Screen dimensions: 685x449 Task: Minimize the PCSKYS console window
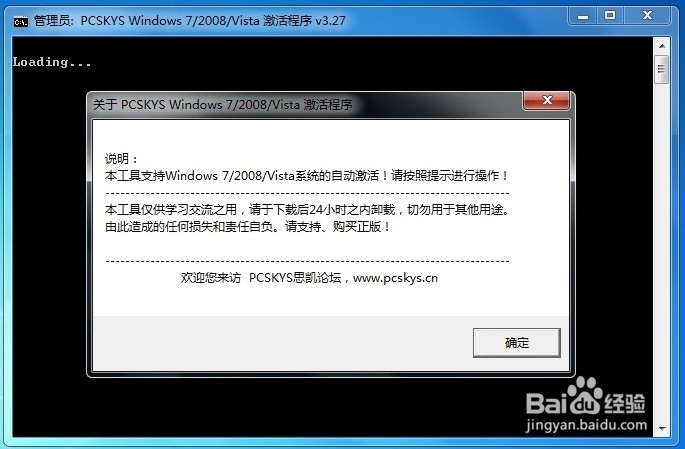point(583,16)
